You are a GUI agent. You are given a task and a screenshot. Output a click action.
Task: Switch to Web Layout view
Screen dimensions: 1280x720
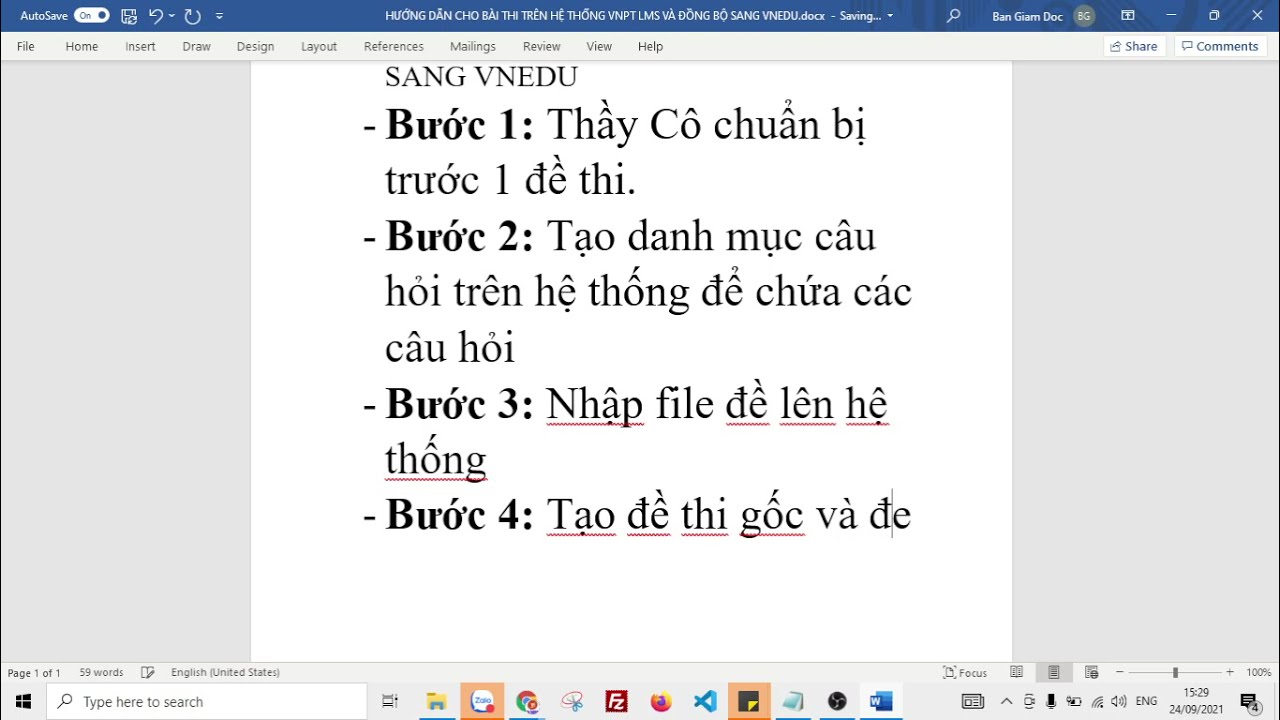click(x=1091, y=673)
